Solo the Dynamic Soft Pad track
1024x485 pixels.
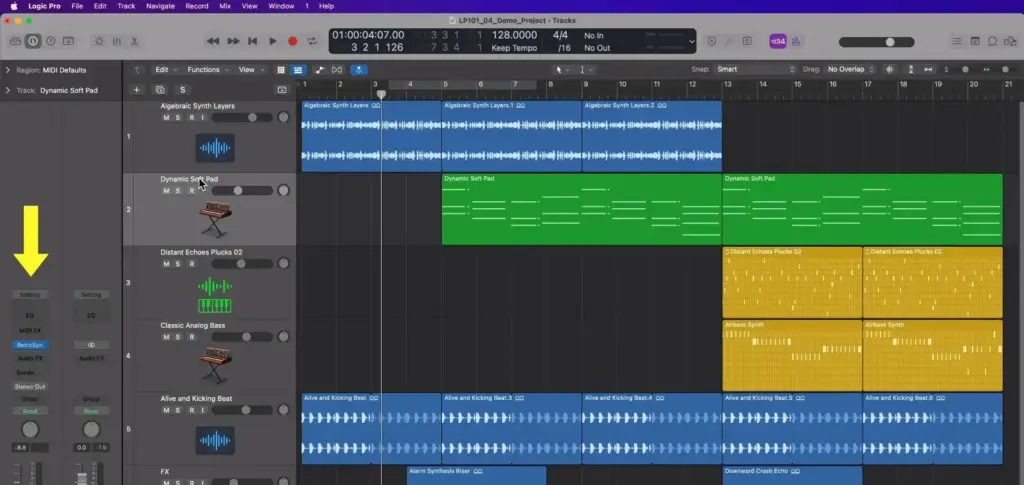pyautogui.click(x=178, y=191)
